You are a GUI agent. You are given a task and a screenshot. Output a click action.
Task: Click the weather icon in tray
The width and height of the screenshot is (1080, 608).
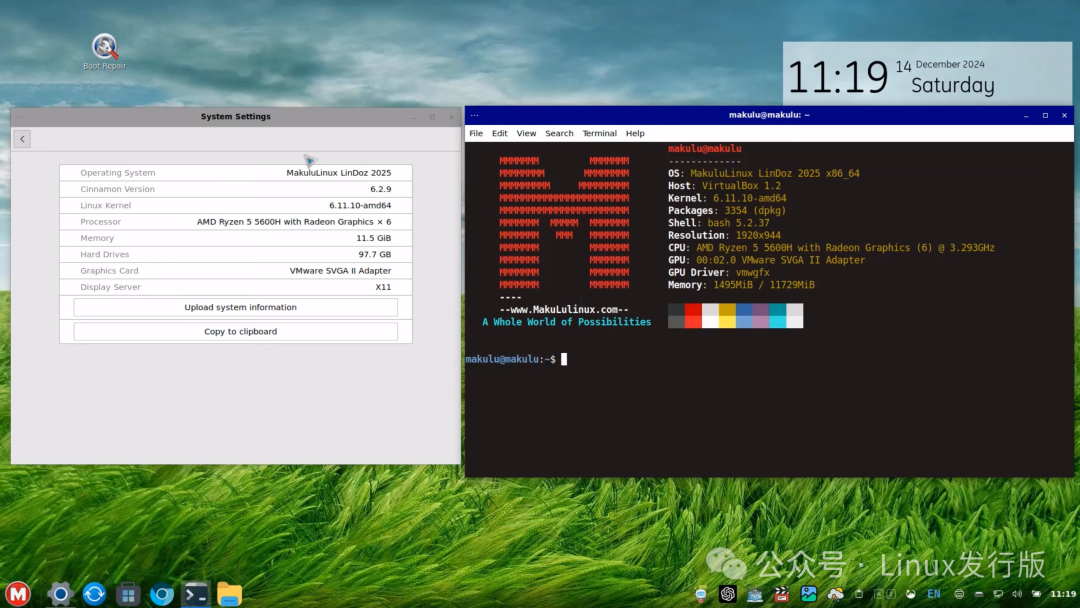835,594
